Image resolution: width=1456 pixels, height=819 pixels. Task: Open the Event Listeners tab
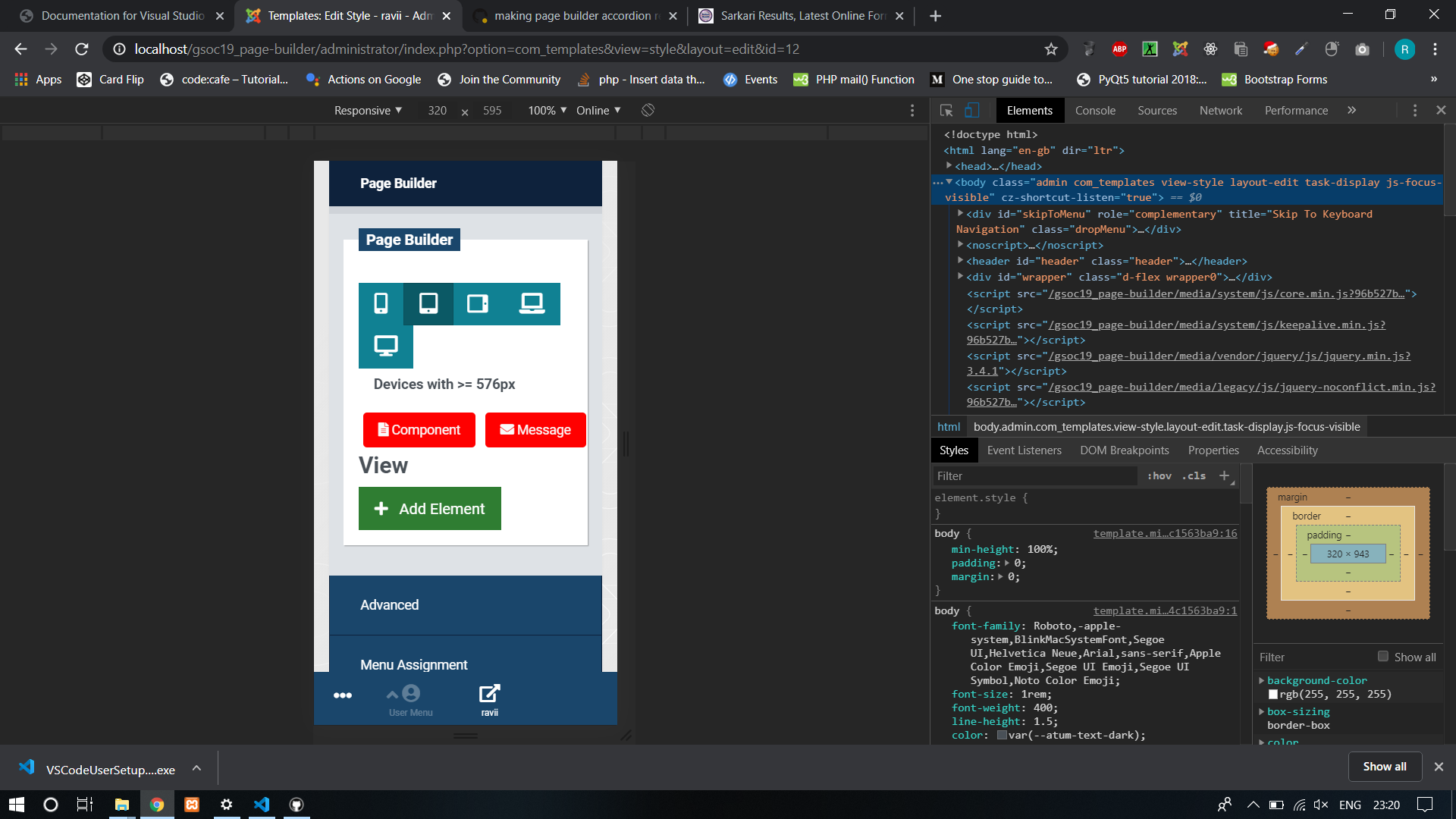pos(1024,450)
